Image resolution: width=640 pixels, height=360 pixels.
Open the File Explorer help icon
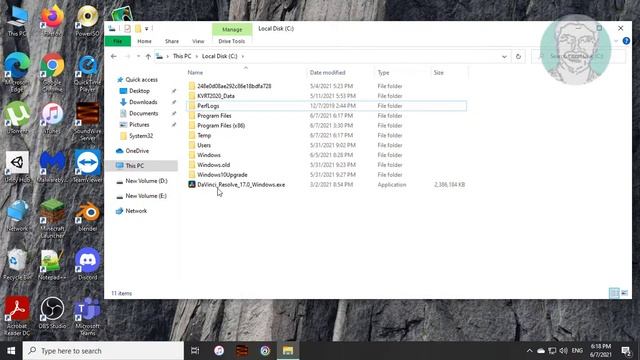[x=626, y=41]
